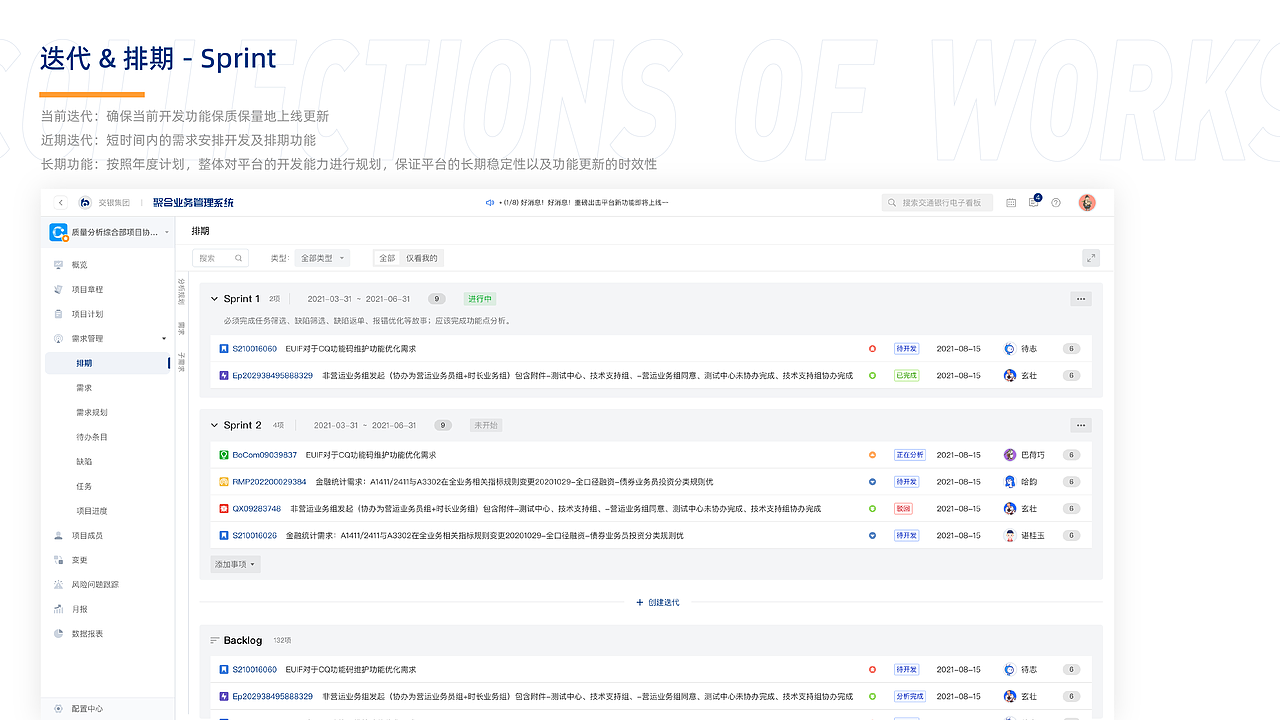Click the back arrow beside 交银集团 logo
The image size is (1280, 720).
point(61,203)
